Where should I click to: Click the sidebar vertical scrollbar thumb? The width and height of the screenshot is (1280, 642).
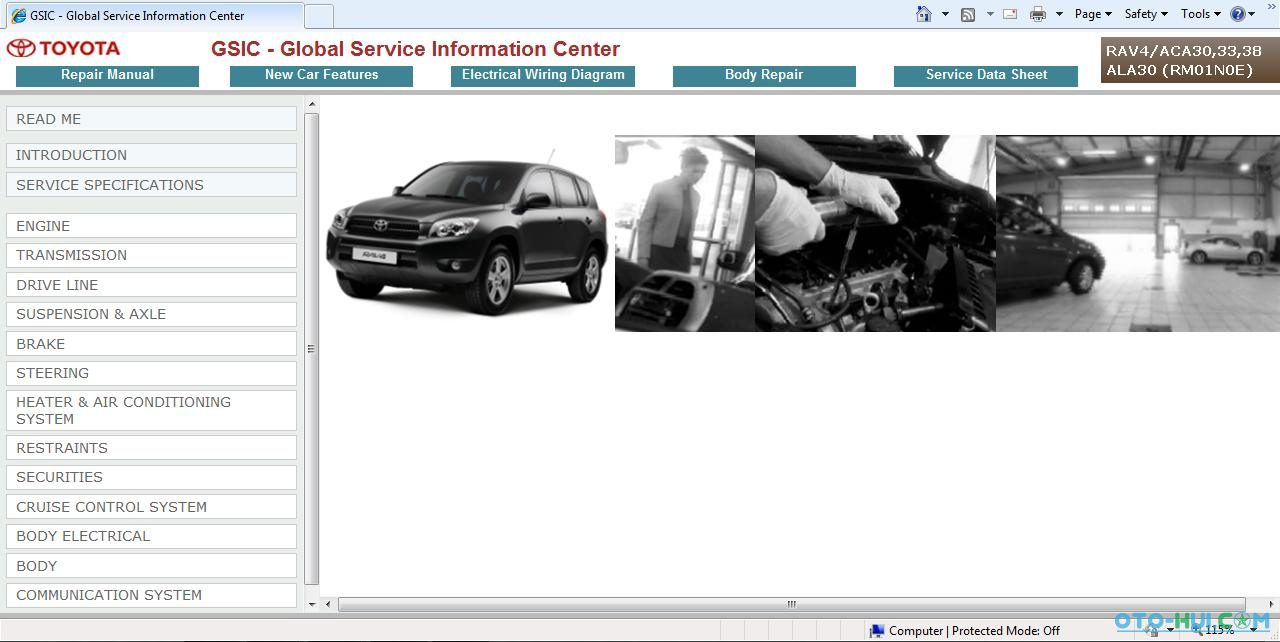(x=312, y=349)
